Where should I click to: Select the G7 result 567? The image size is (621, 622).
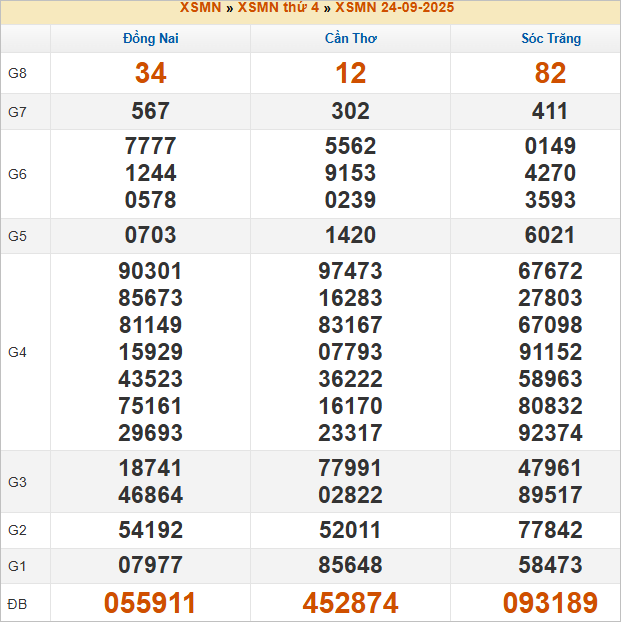[151, 112]
